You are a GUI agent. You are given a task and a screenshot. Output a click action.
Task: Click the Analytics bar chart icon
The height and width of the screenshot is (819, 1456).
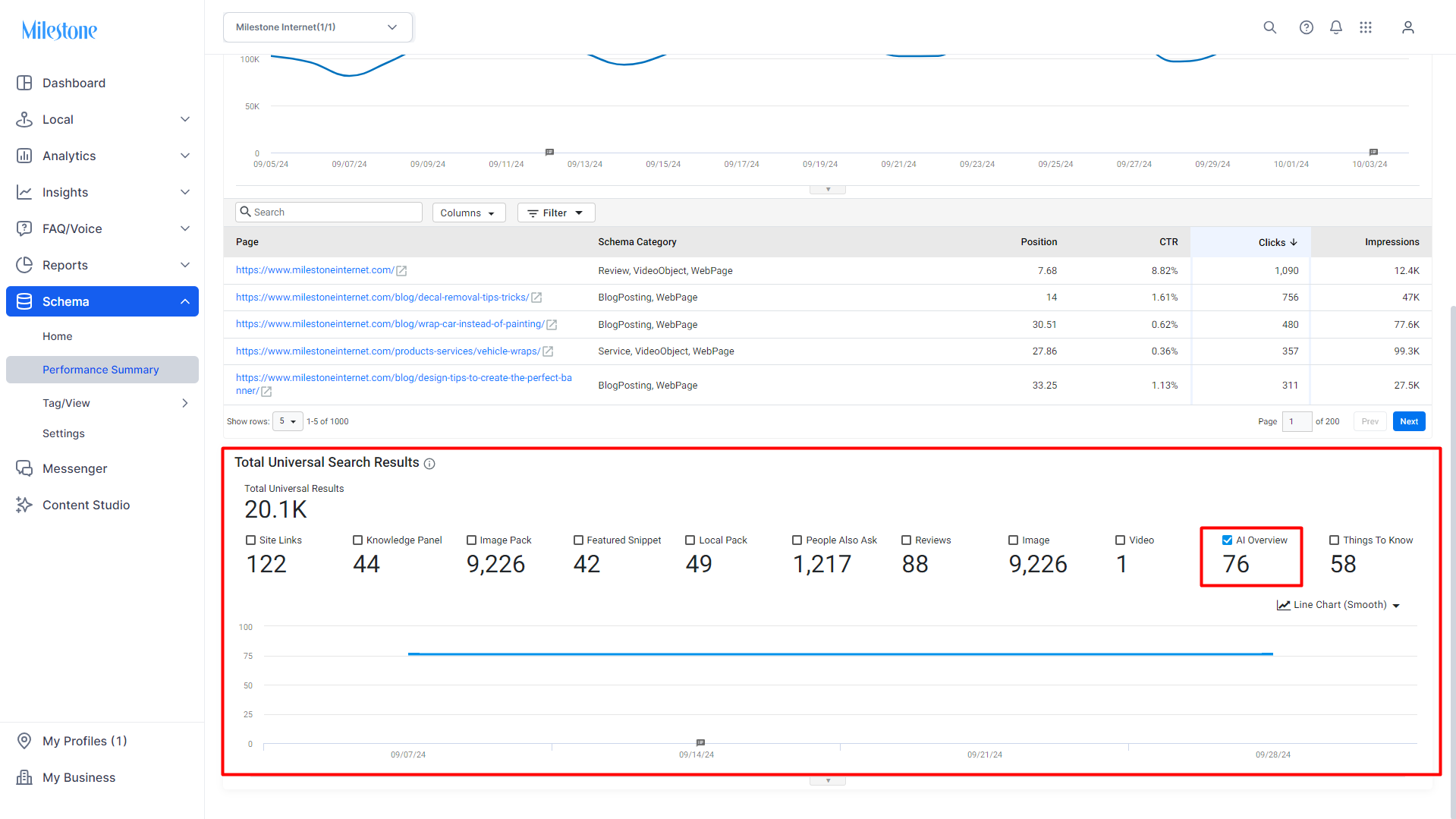(x=24, y=156)
